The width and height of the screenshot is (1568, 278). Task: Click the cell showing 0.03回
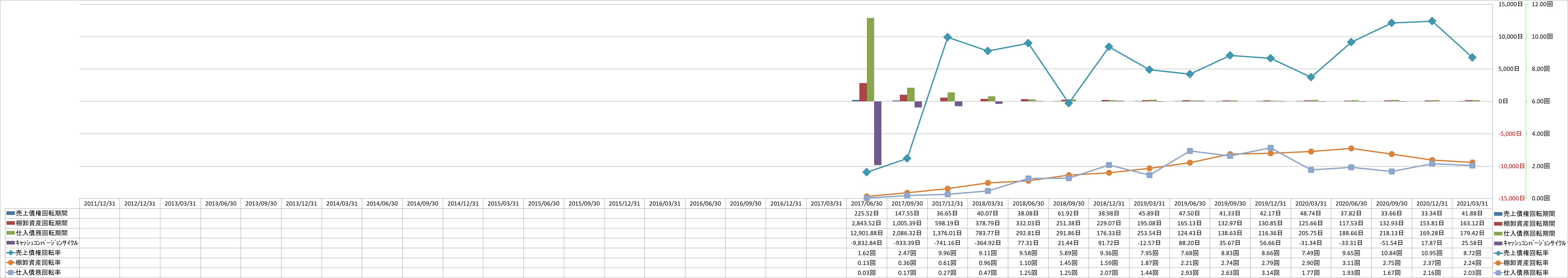click(867, 272)
